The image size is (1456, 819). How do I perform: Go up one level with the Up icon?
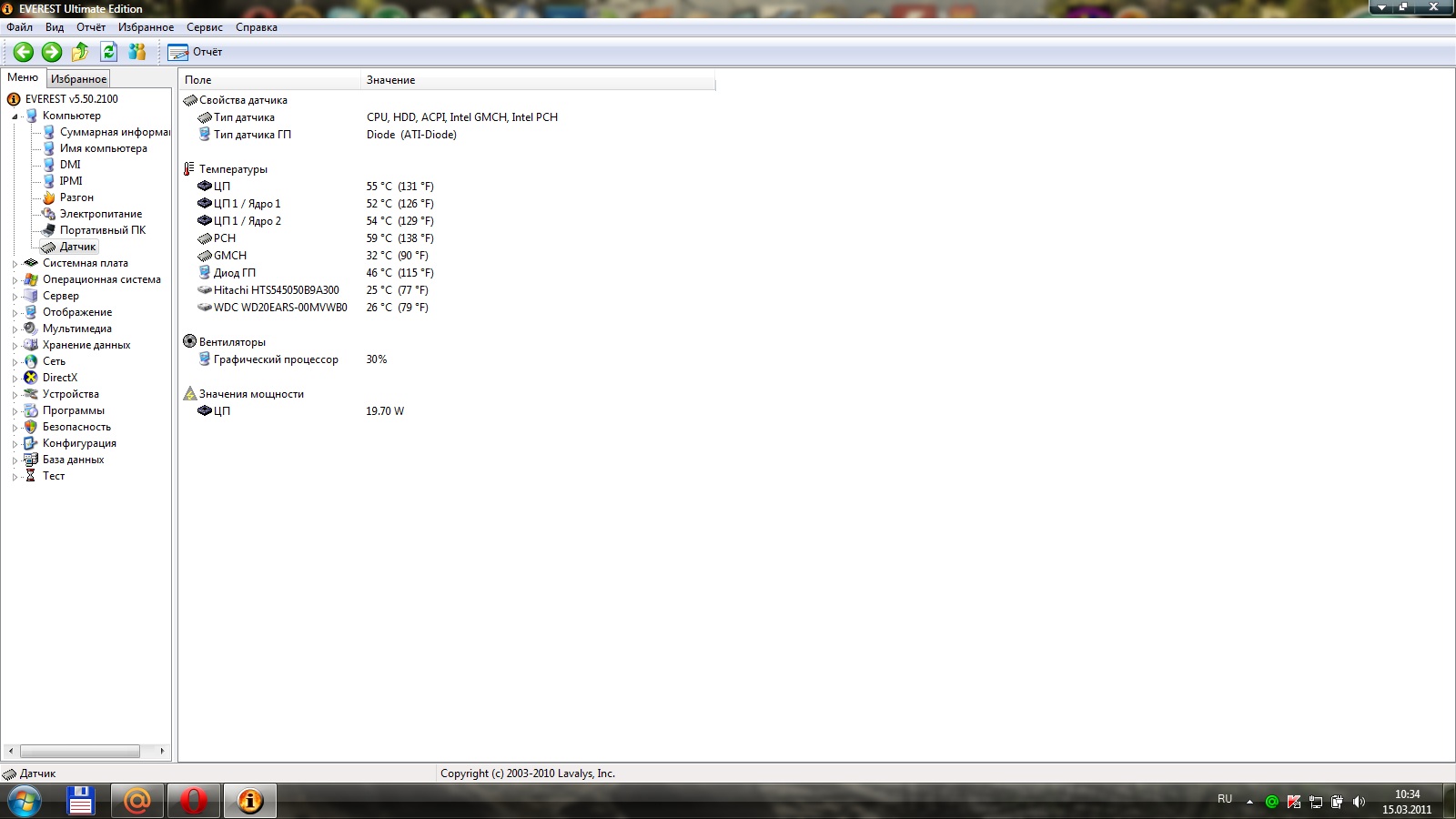(80, 52)
